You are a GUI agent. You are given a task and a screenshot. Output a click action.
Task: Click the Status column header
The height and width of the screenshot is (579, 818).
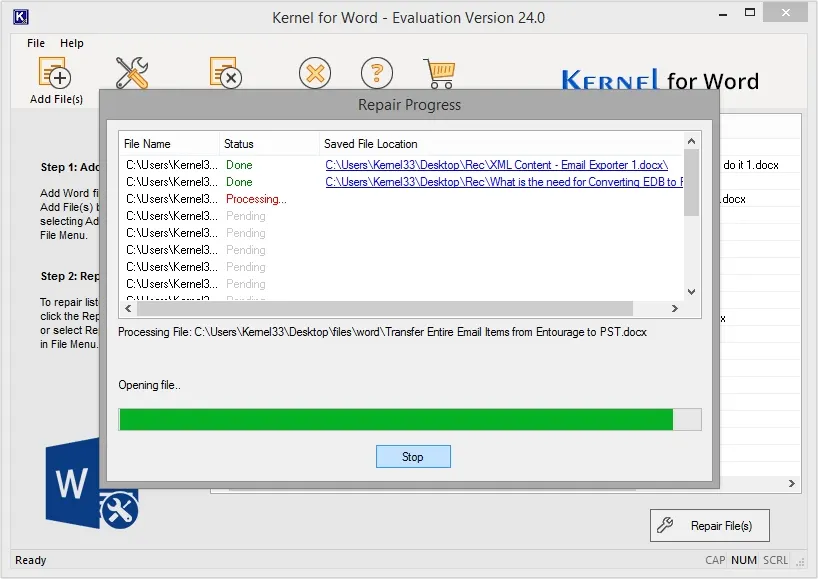(x=269, y=143)
